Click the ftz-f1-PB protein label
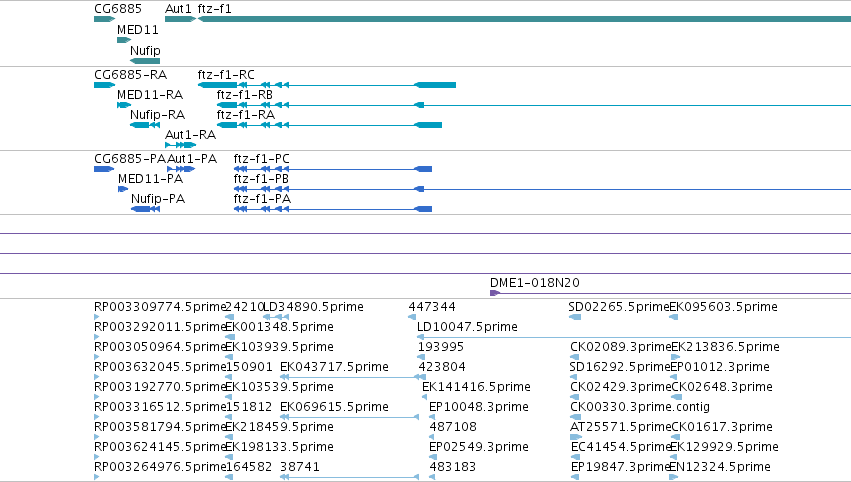851x482 pixels. point(261,179)
